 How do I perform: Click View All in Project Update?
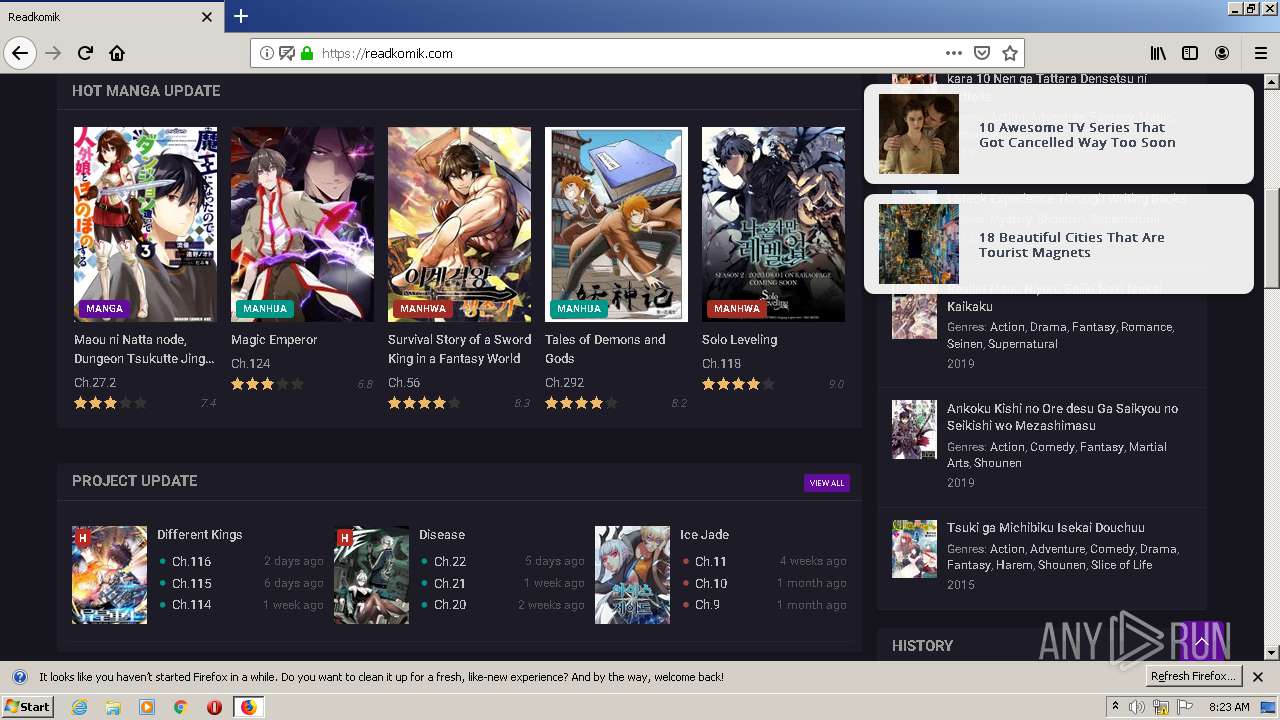click(827, 483)
